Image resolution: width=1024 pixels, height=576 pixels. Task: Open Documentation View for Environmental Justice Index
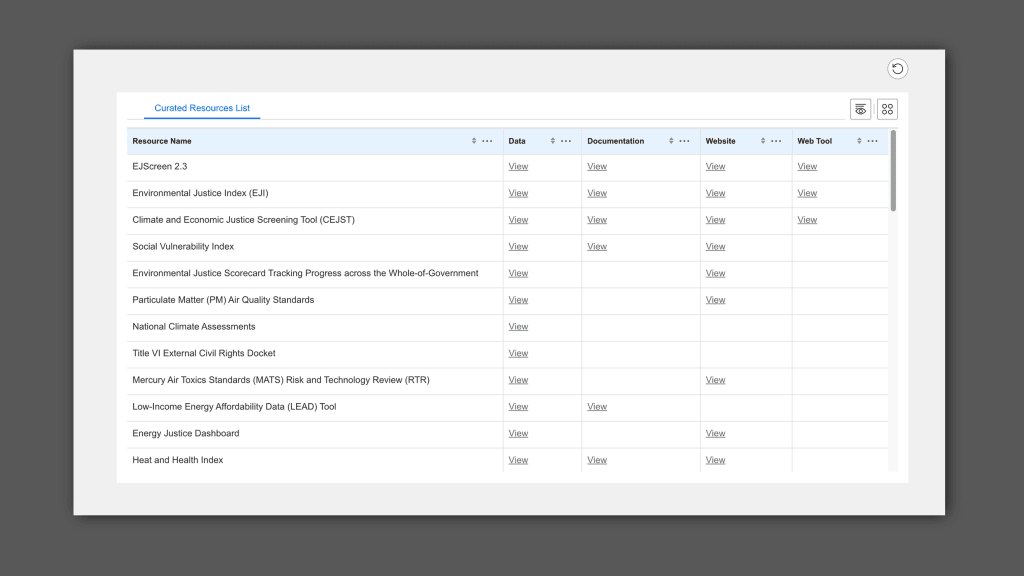[597, 193]
